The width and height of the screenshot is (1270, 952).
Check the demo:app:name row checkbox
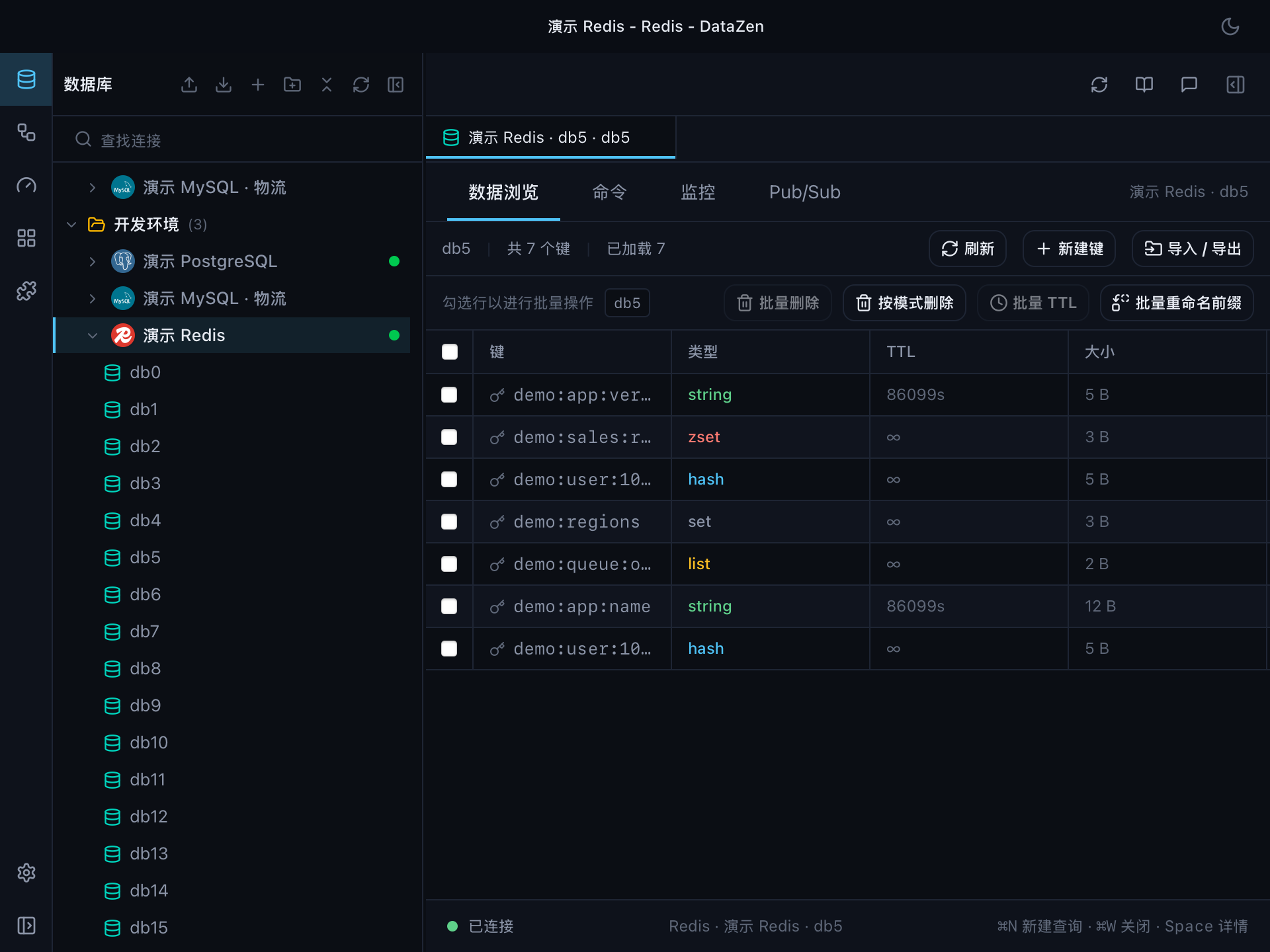(x=449, y=606)
